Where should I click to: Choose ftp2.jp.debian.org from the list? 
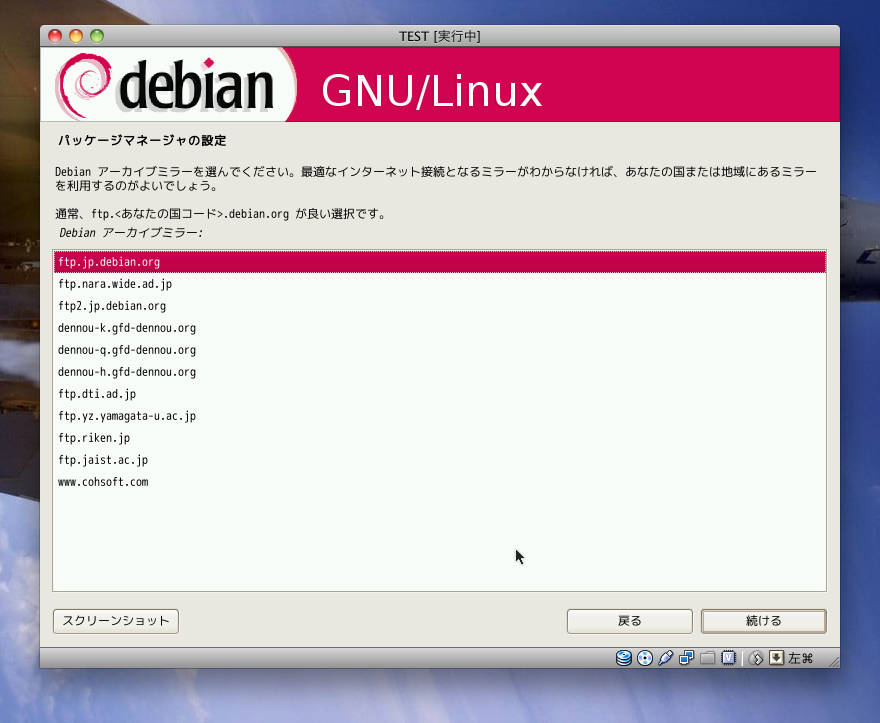pyautogui.click(x=439, y=306)
